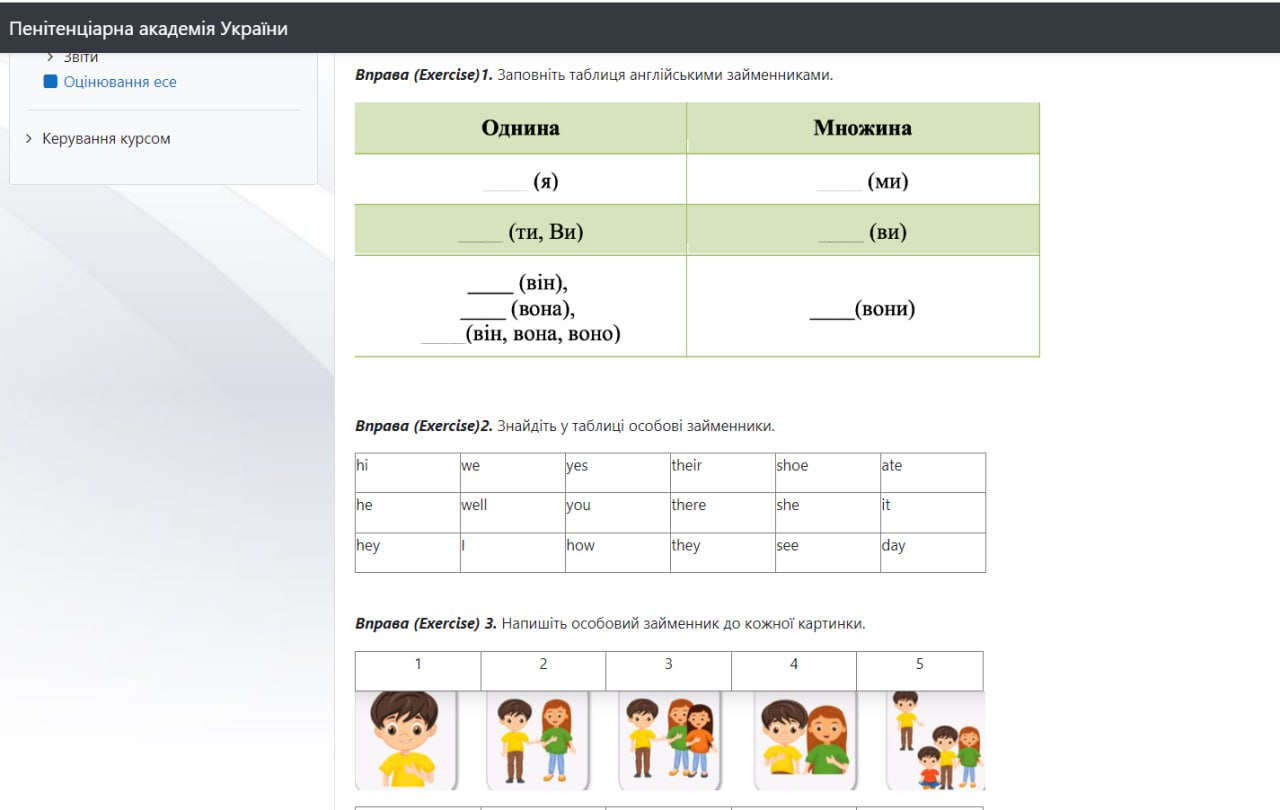
Task: Expand the Керування курсом section
Action: click(106, 139)
